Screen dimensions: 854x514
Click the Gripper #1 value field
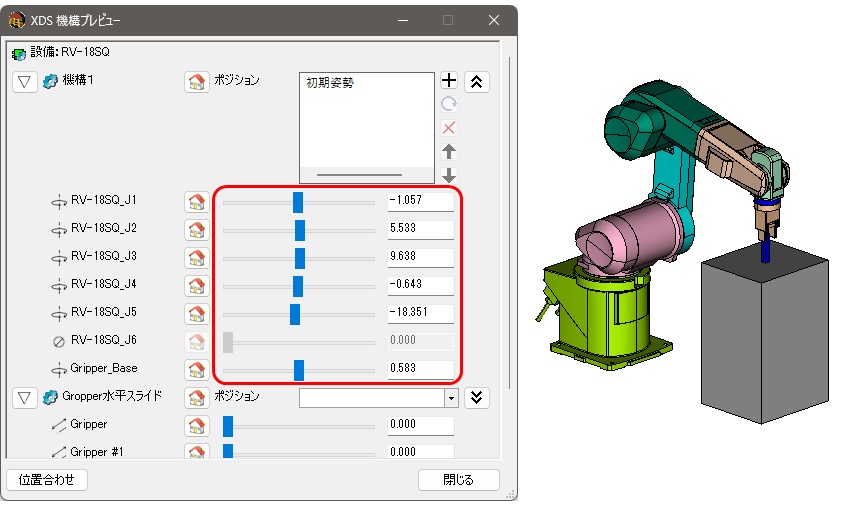point(420,452)
